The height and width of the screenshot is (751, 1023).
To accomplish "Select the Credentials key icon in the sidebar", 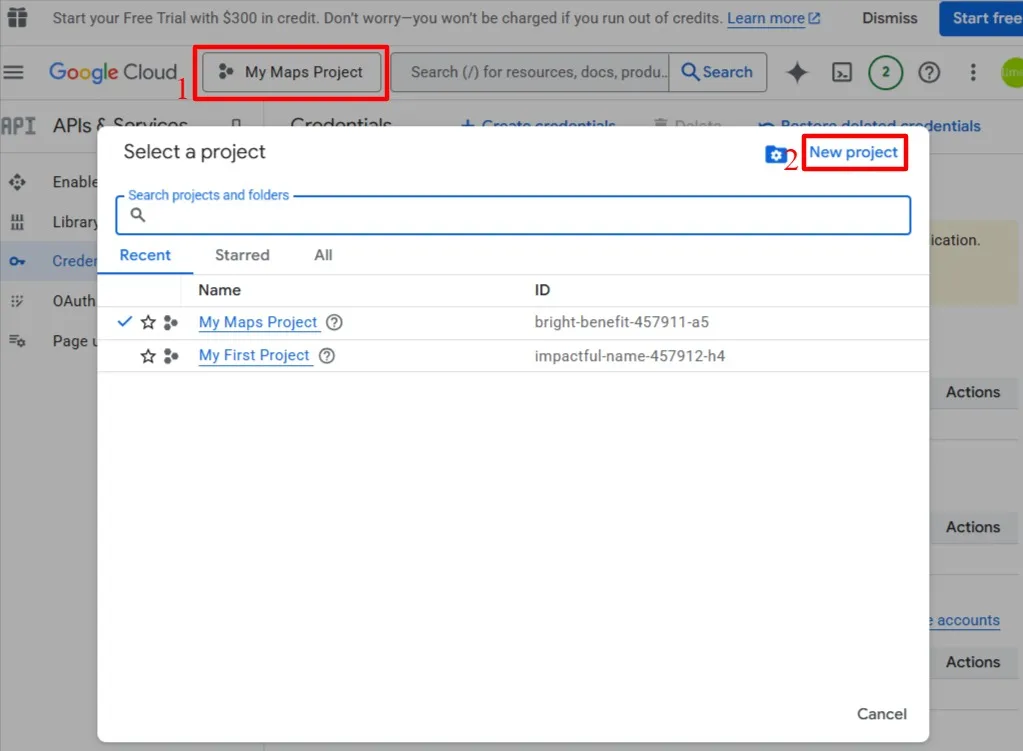I will tap(18, 261).
